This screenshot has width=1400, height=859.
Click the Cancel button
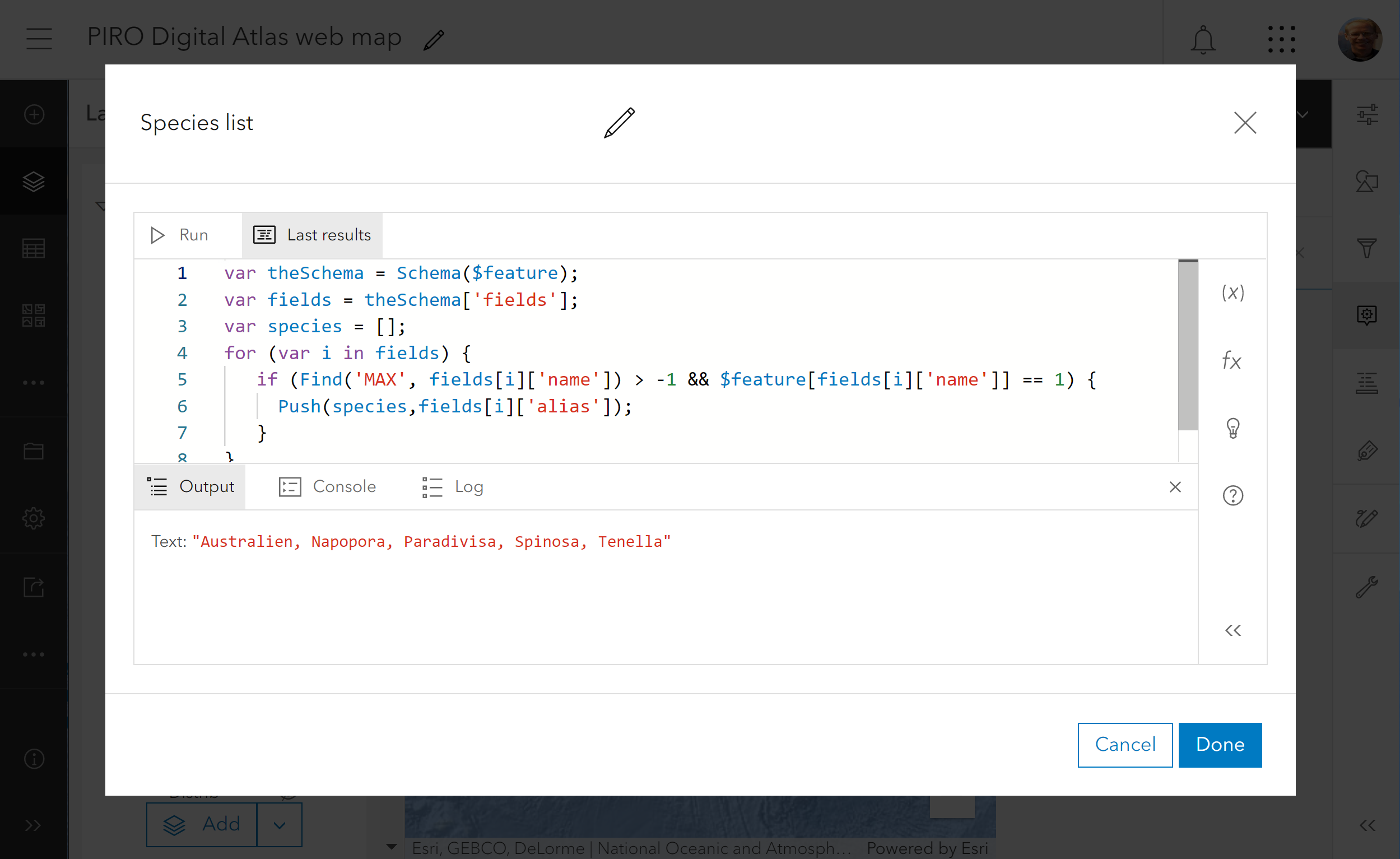tap(1124, 744)
